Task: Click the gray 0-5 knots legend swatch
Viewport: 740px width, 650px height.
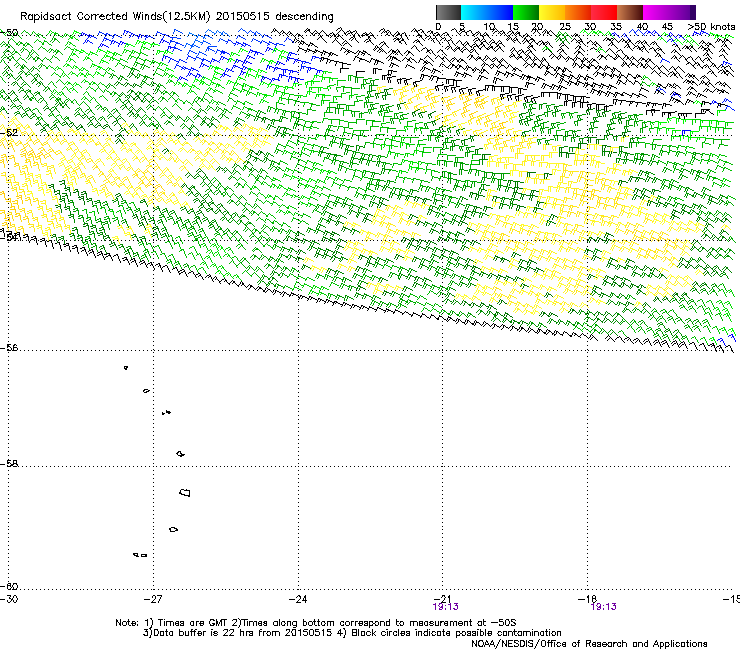Action: [x=448, y=12]
